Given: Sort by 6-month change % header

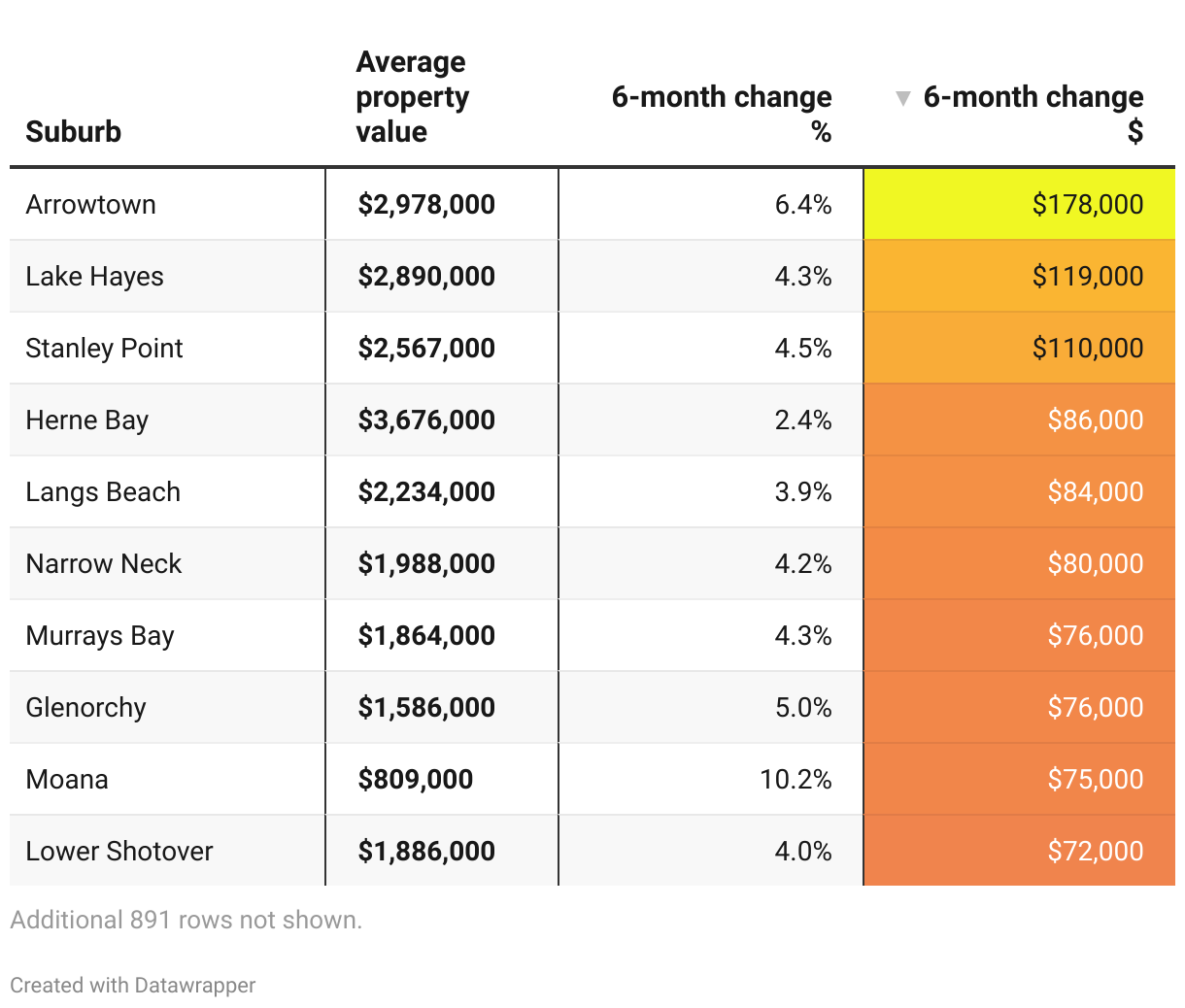Looking at the screenshot, I should click(722, 114).
